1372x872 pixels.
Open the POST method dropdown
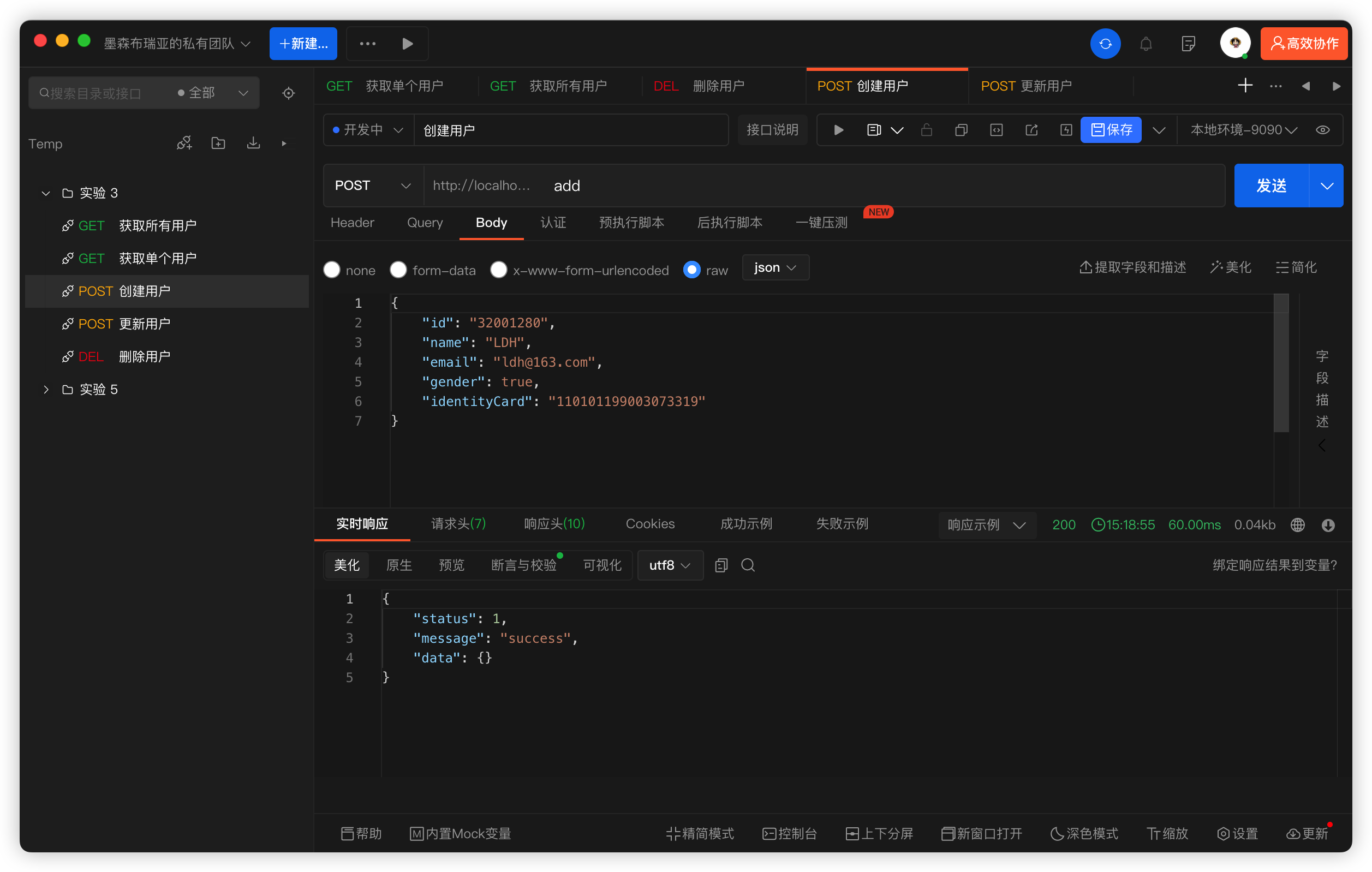coord(373,185)
